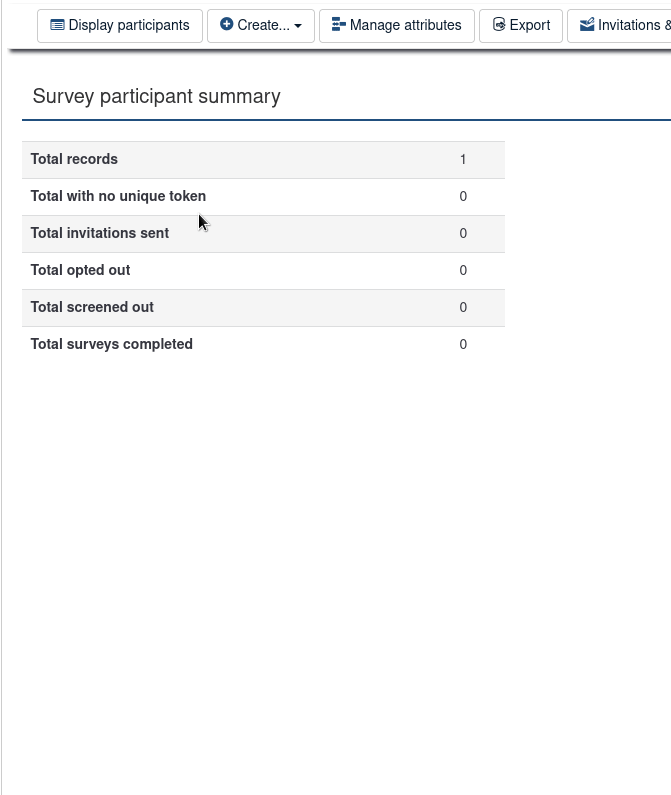671x795 pixels.
Task: Click the Total records value 1
Action: 463,159
